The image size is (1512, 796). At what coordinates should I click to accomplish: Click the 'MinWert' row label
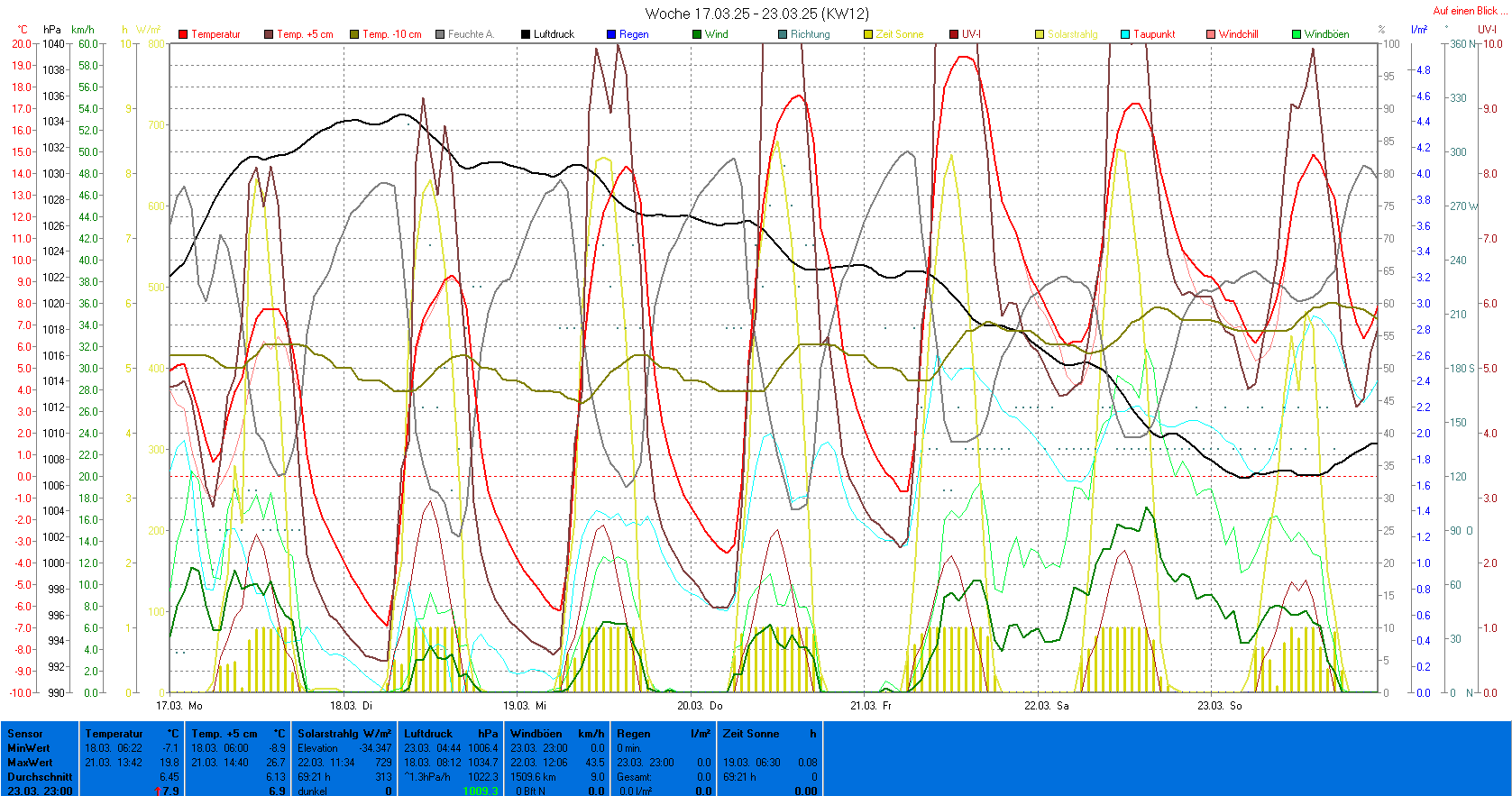click(29, 748)
